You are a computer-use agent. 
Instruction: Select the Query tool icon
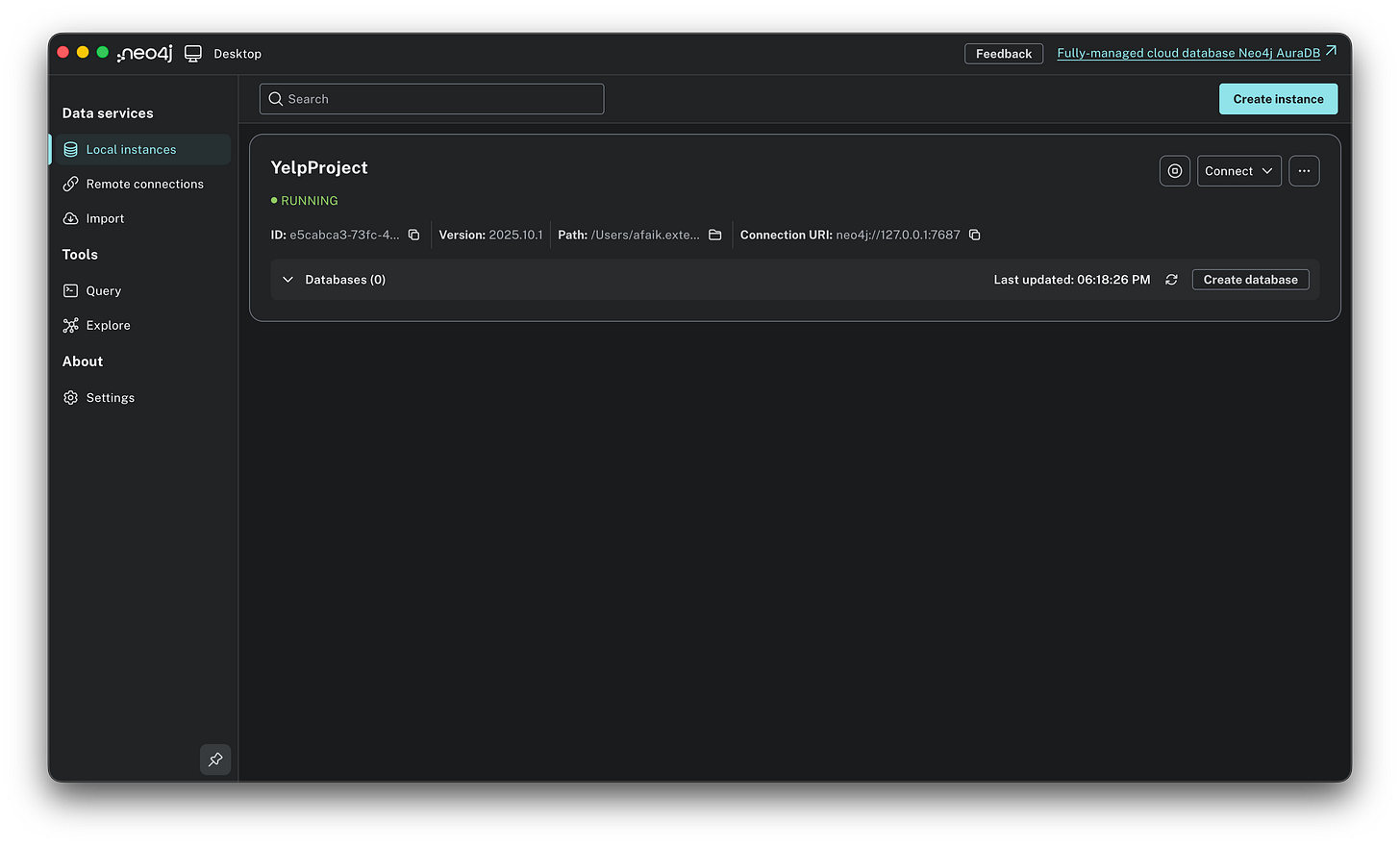pos(70,290)
